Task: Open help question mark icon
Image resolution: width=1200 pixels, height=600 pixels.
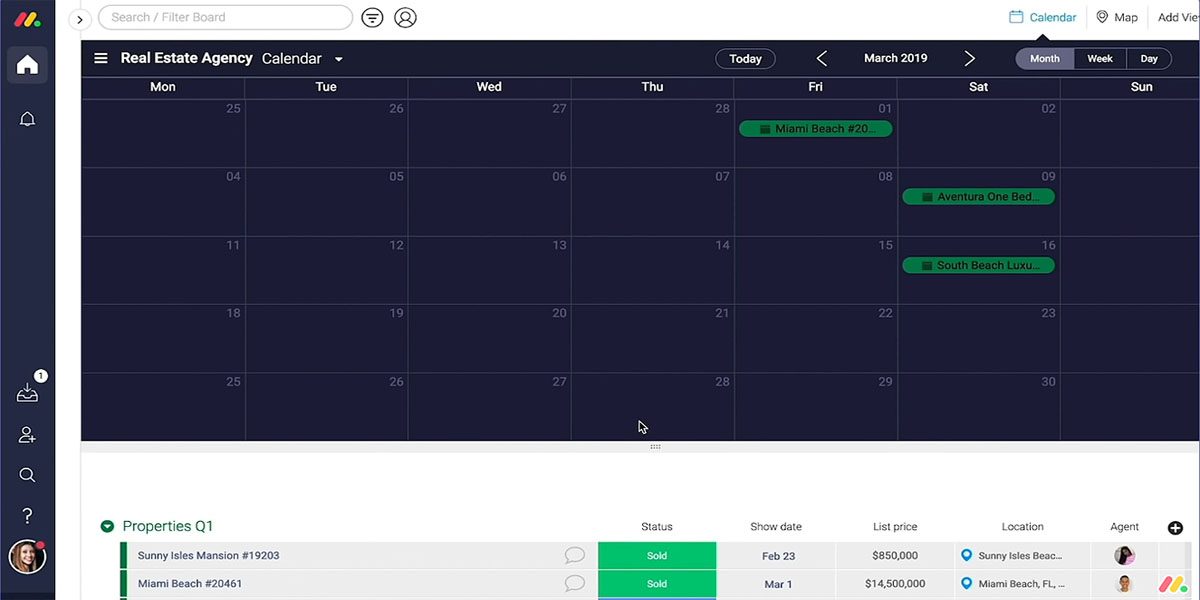Action: [x=27, y=516]
